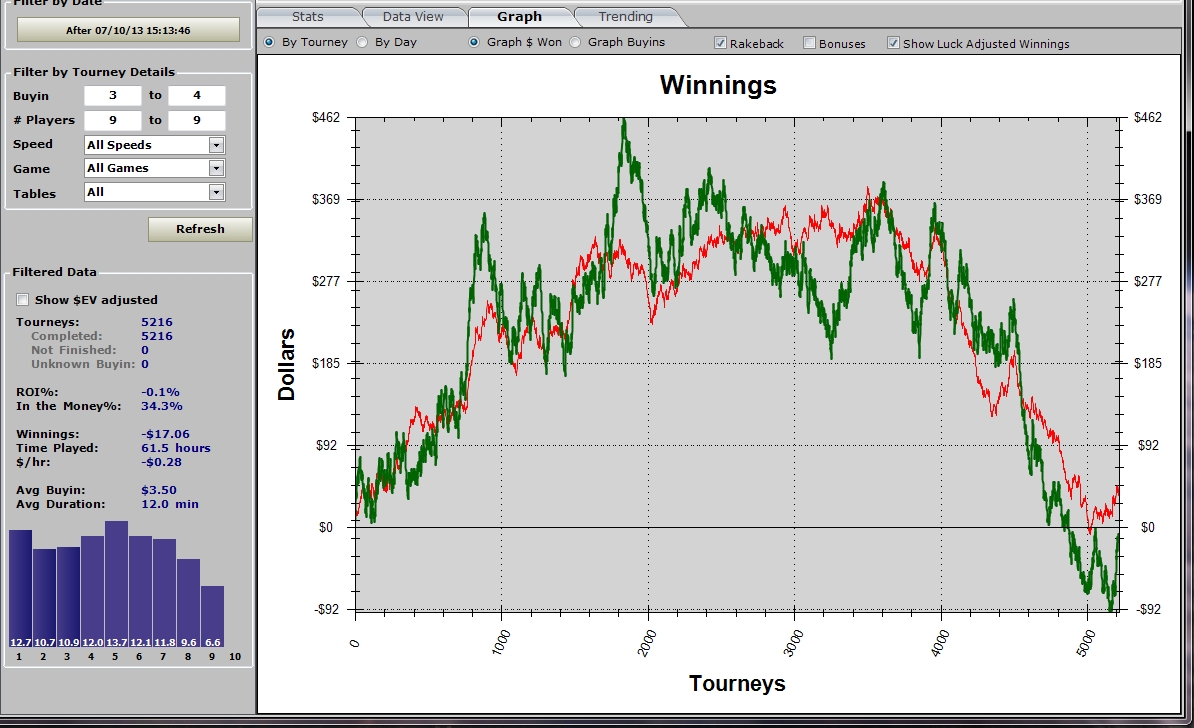This screenshot has width=1194, height=728.
Task: Select the Trending tab
Action: point(625,17)
